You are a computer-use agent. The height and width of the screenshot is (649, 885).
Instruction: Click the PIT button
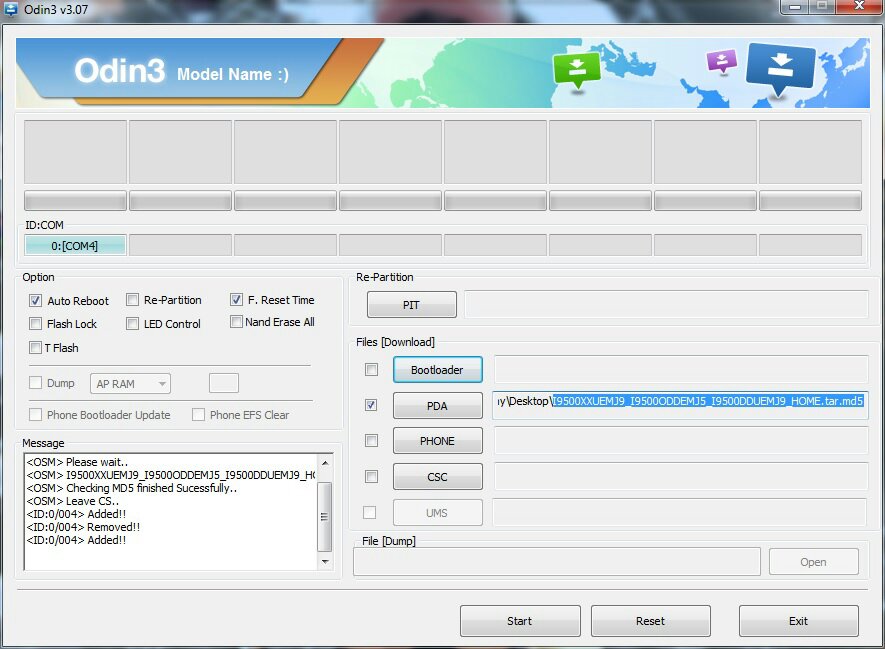click(x=411, y=305)
